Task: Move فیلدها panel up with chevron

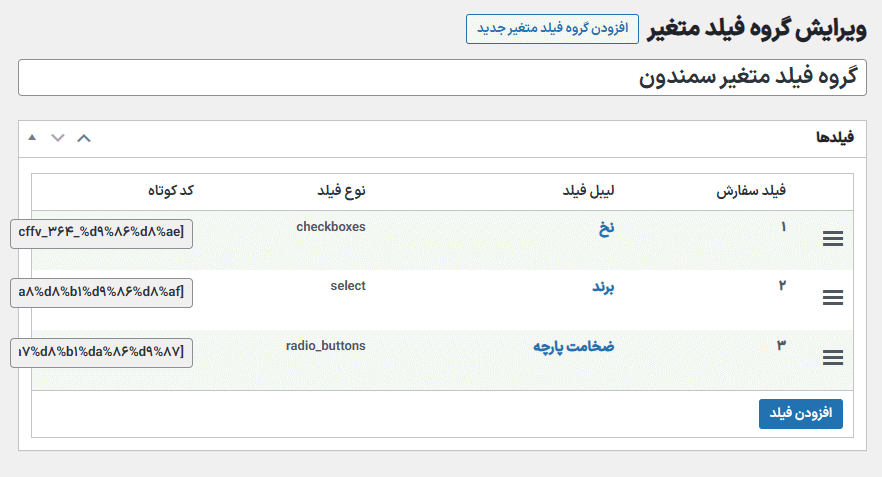Action: point(84,138)
